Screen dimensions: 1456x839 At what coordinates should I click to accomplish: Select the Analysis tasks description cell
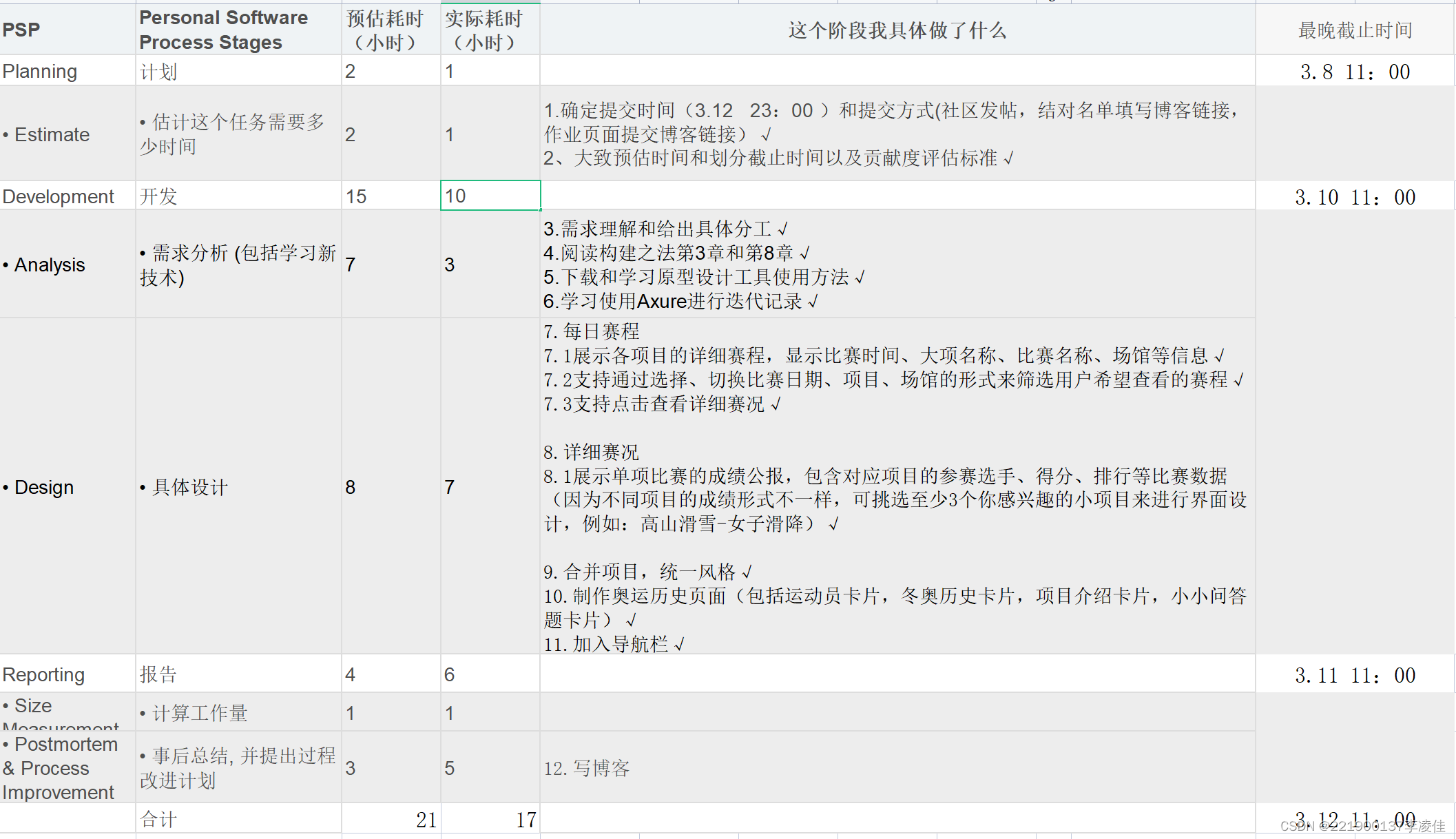[897, 264]
